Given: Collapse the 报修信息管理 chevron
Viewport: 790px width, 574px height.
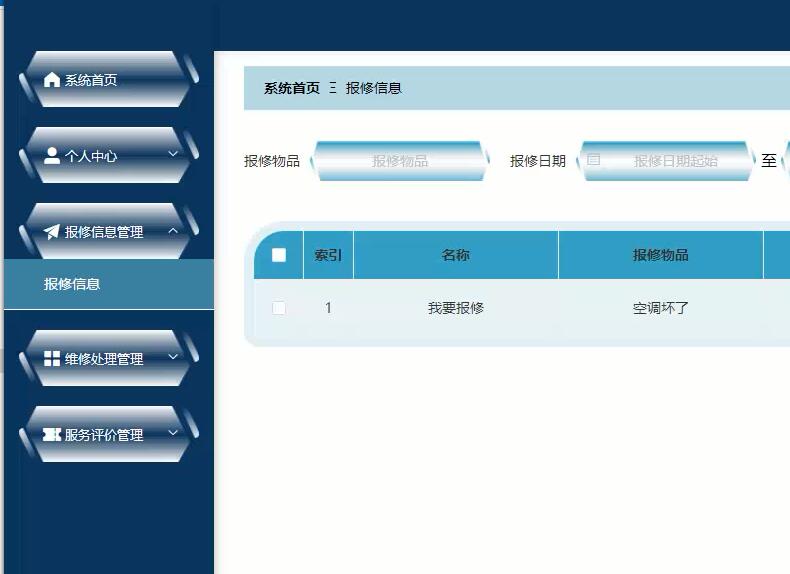Looking at the screenshot, I should pyautogui.click(x=173, y=230).
